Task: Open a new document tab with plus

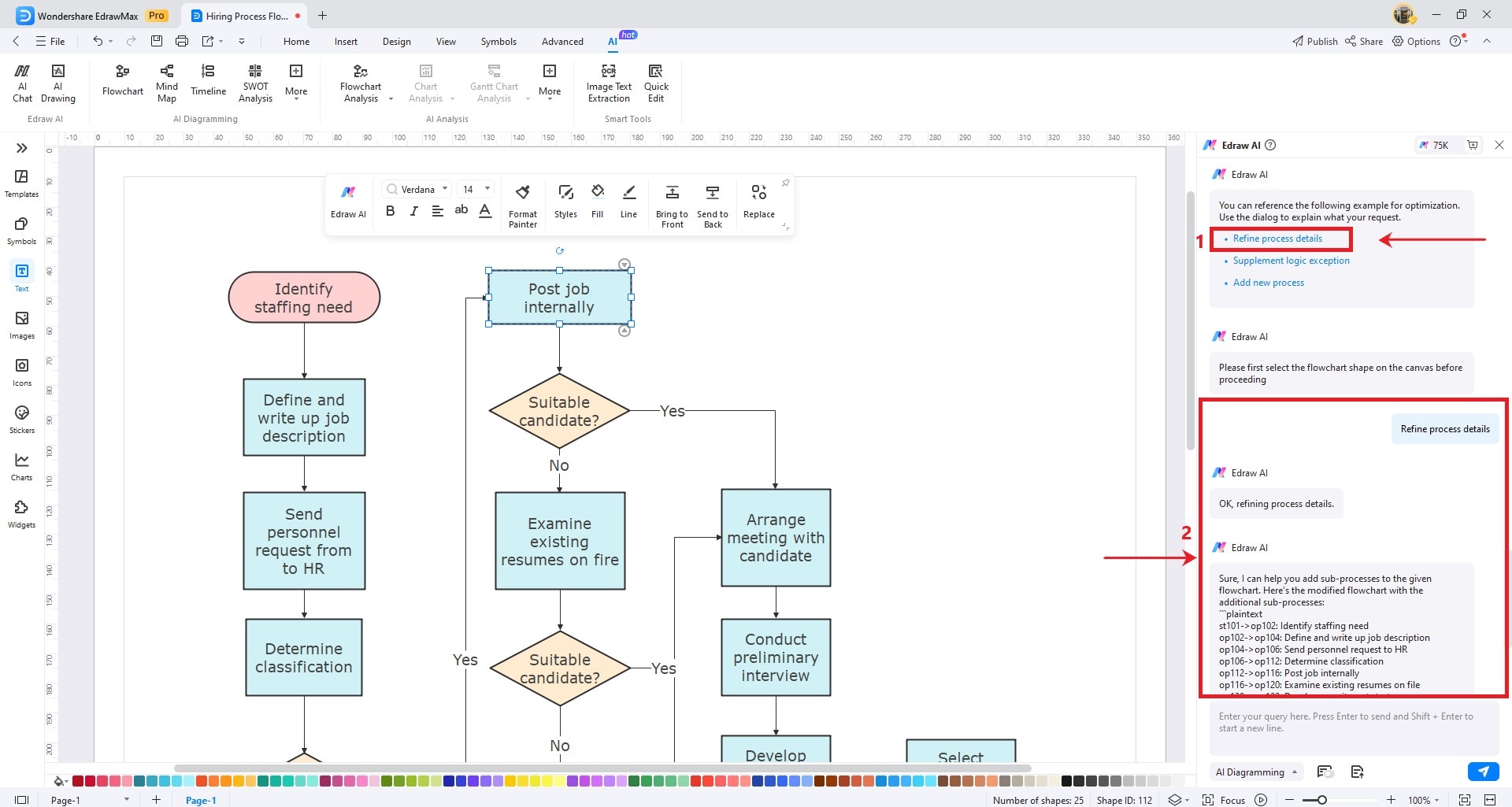Action: (x=322, y=15)
